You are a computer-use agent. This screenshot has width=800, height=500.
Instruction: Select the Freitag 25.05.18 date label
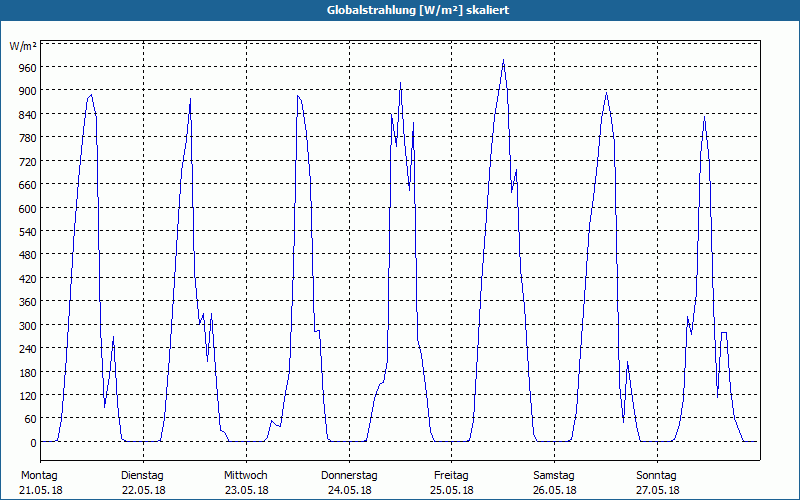(x=452, y=483)
